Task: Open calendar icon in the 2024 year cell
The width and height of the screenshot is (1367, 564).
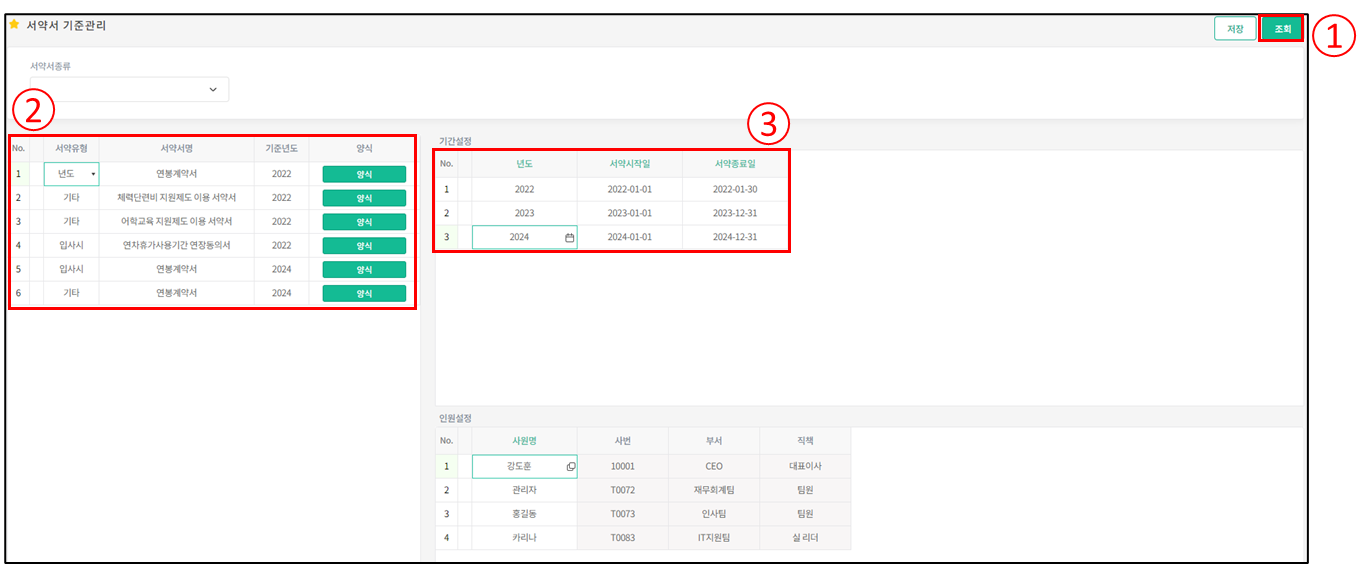Action: 569,238
